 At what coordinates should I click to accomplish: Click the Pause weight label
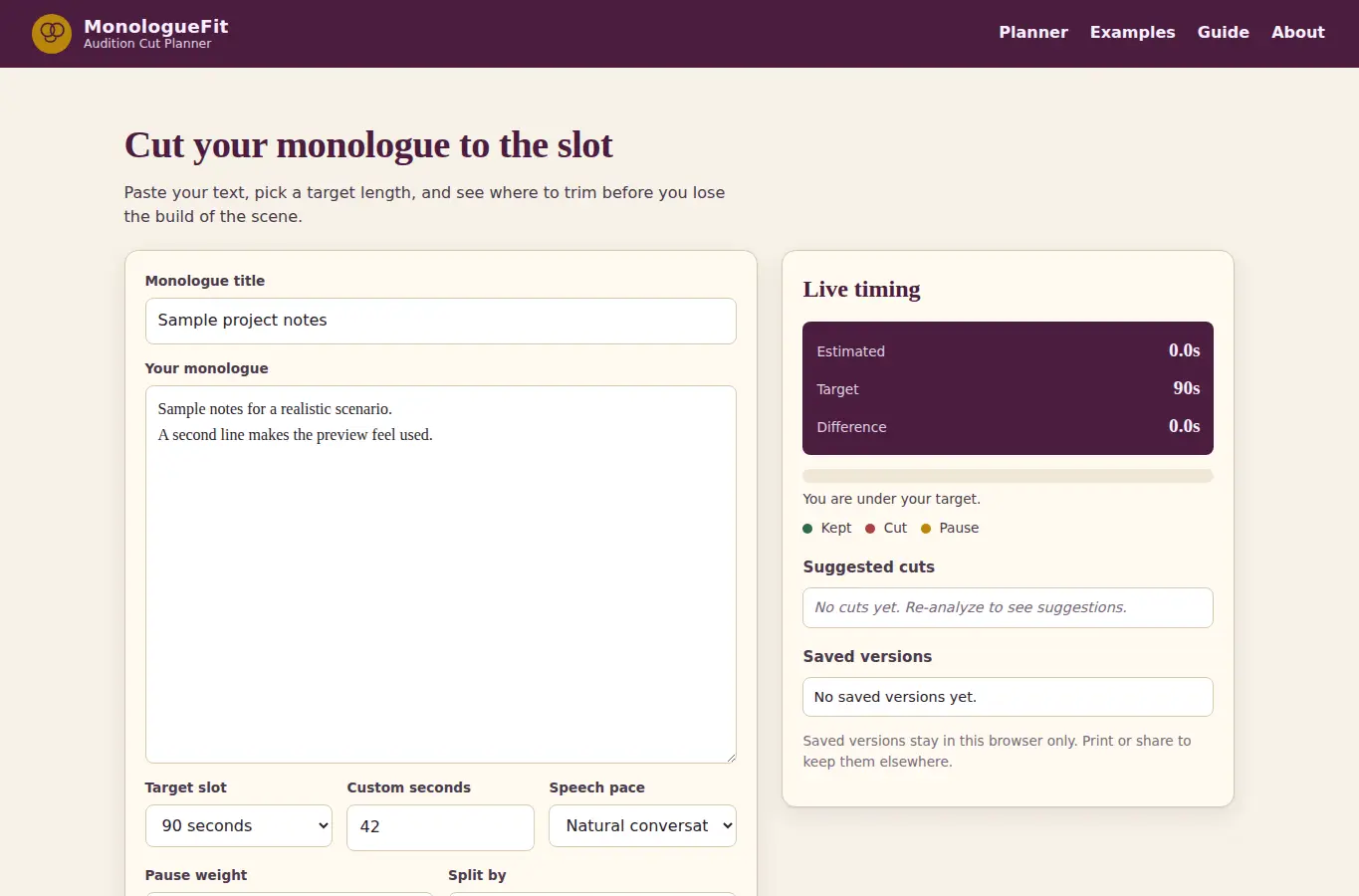click(196, 875)
